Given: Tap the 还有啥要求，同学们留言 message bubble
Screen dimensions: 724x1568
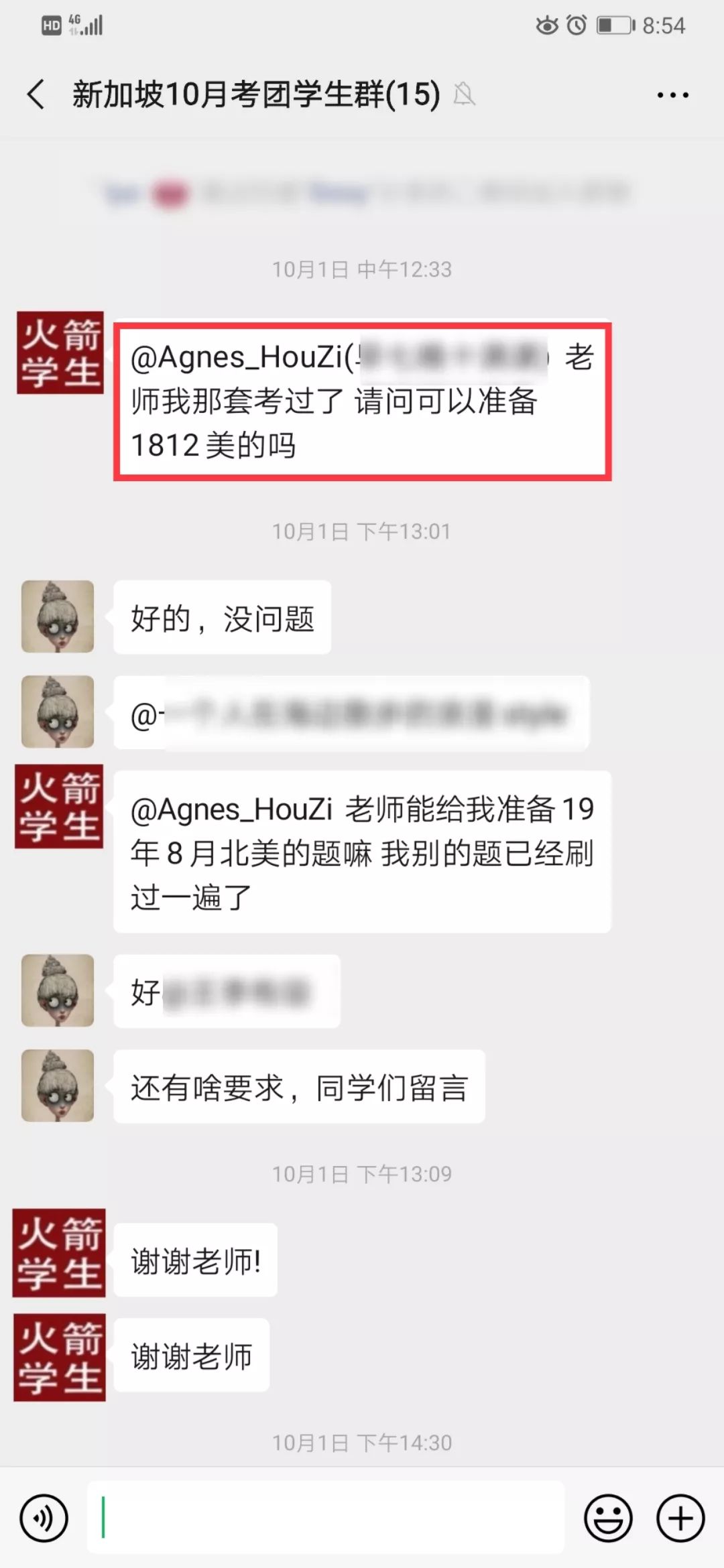Looking at the screenshot, I should (299, 1086).
